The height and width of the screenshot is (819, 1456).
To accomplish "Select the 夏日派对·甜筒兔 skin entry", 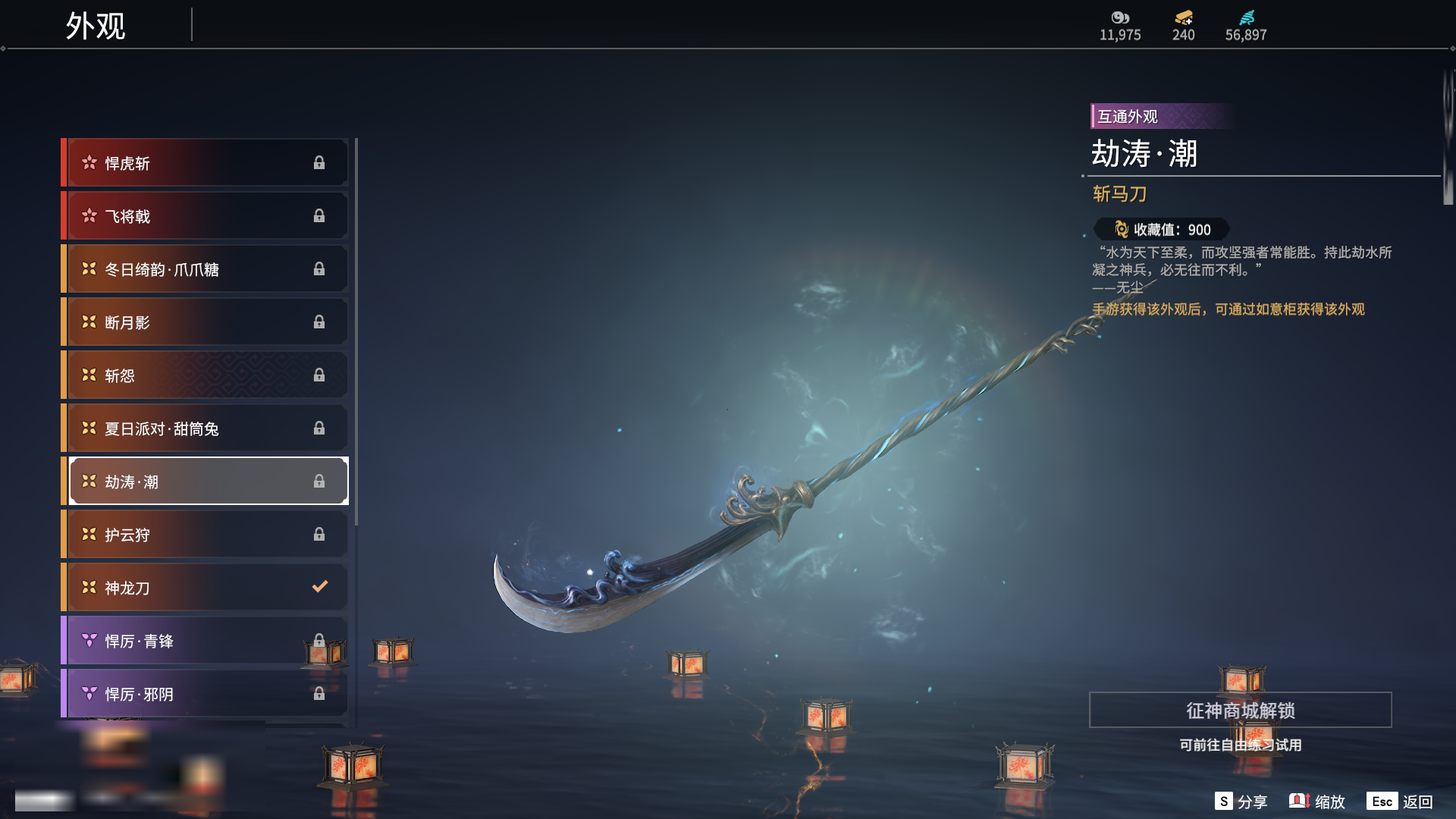I will point(205,428).
